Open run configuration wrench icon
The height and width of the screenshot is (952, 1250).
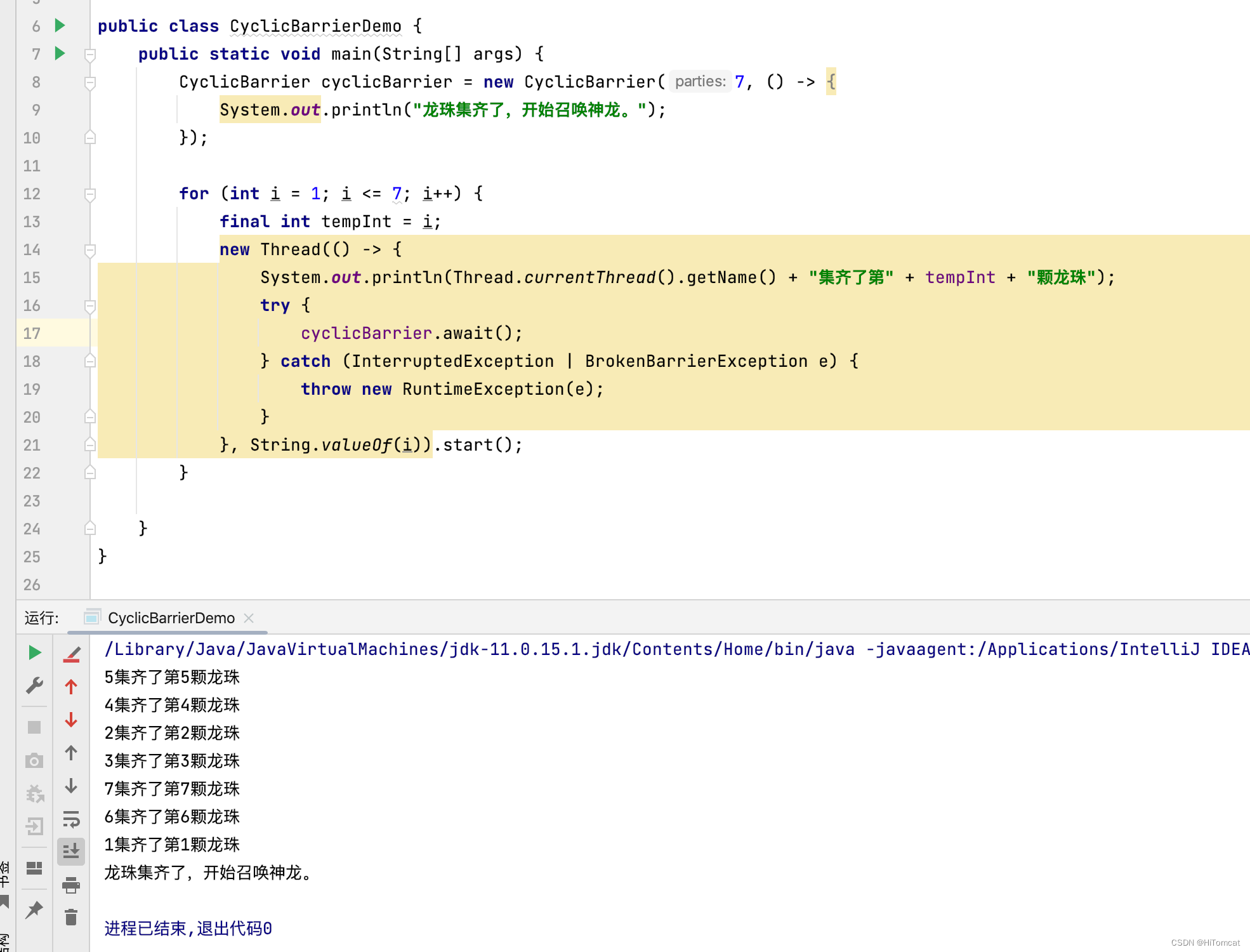pos(34,685)
